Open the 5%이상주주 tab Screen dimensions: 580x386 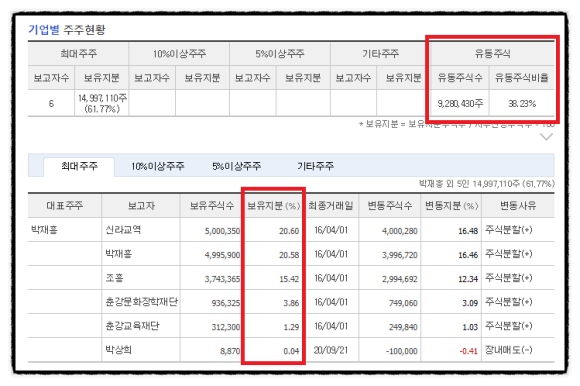(236, 166)
